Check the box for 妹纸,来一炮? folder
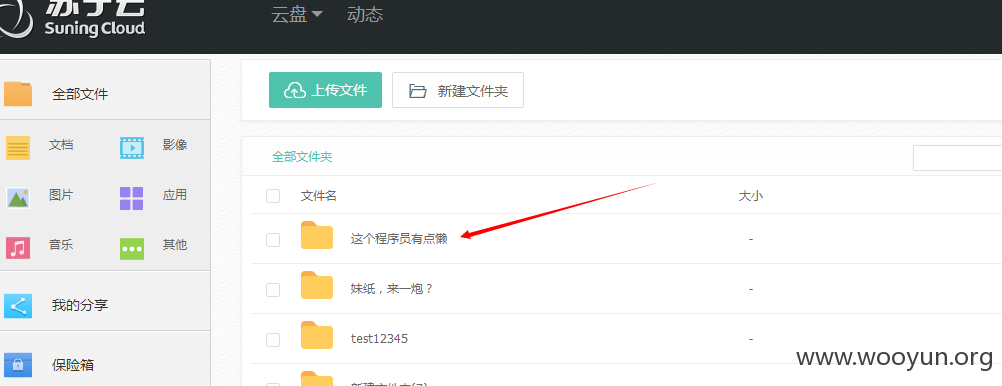 [273, 290]
